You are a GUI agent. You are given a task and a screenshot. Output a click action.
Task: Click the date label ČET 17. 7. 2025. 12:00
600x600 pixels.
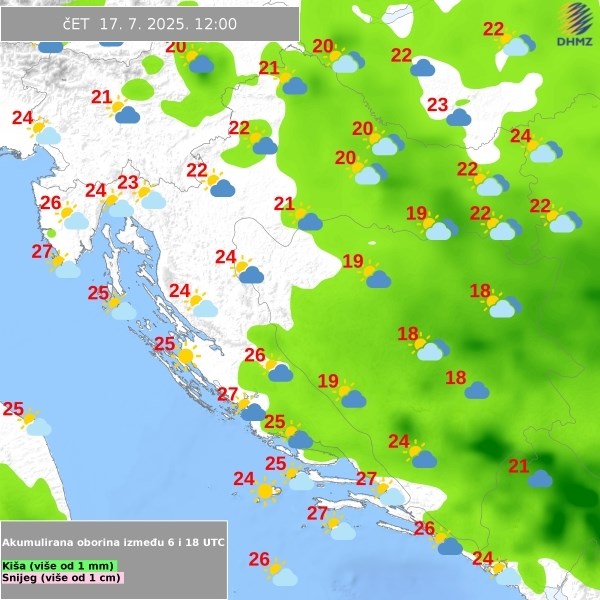tap(150, 23)
